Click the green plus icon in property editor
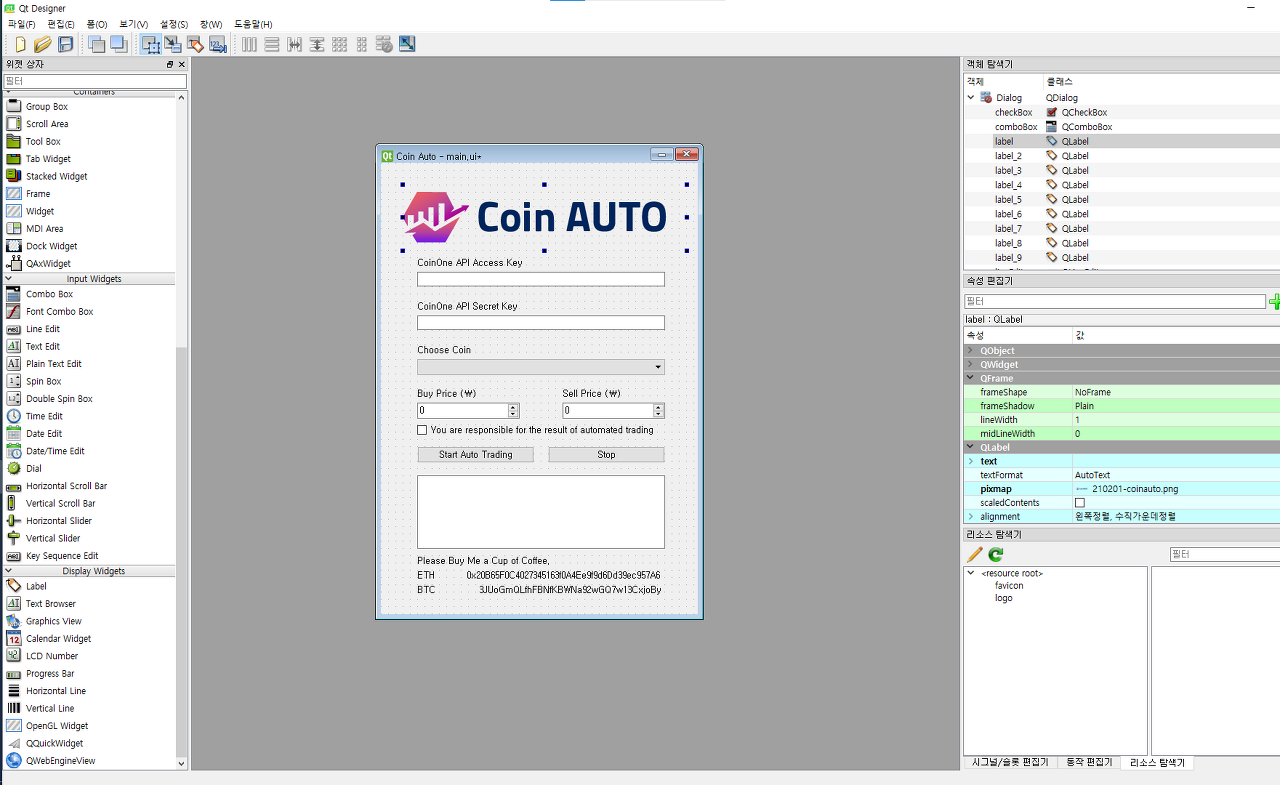This screenshot has height=785, width=1280. pyautogui.click(x=1275, y=301)
